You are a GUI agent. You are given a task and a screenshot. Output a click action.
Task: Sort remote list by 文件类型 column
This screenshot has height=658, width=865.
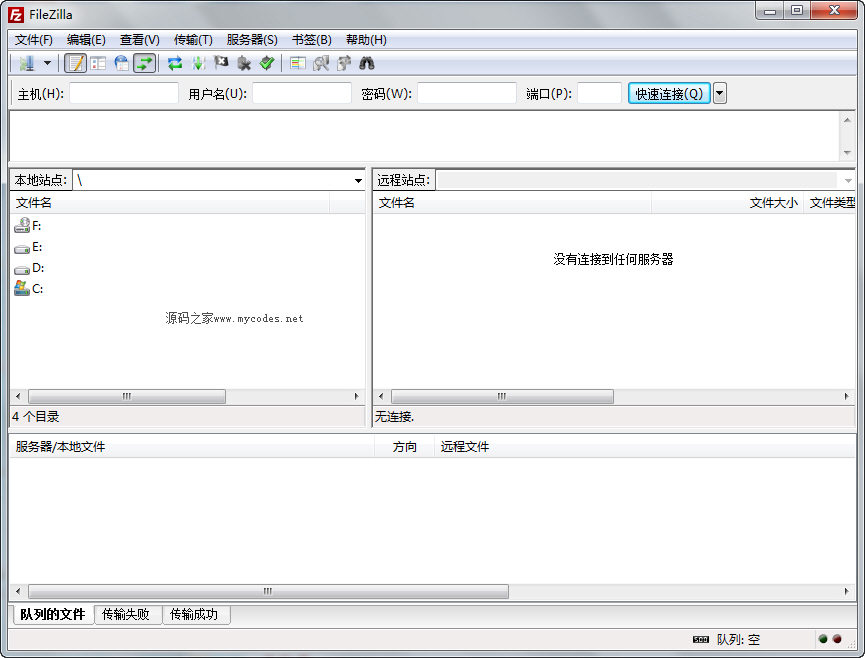tap(830, 203)
